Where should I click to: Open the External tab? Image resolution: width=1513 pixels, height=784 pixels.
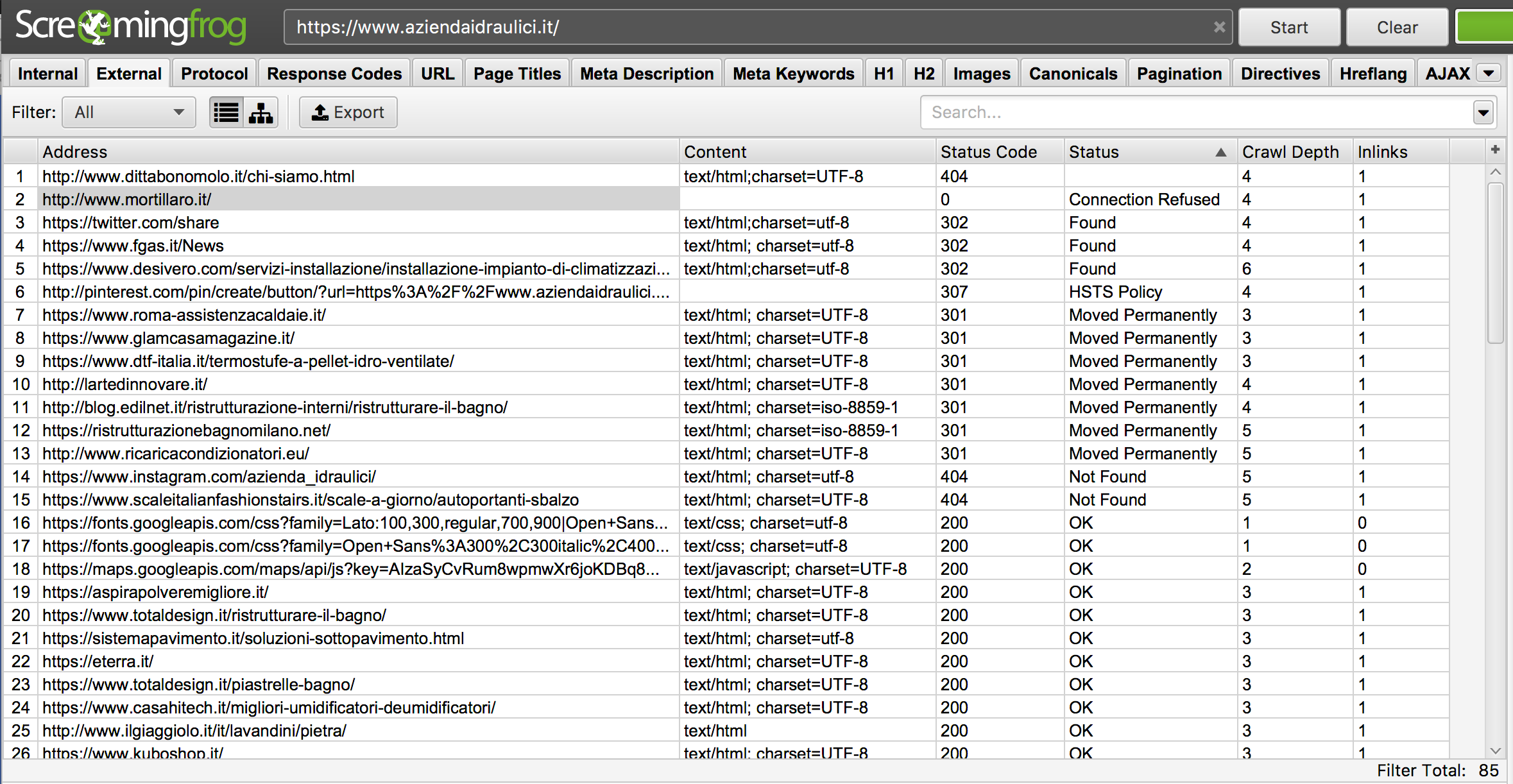pos(129,74)
